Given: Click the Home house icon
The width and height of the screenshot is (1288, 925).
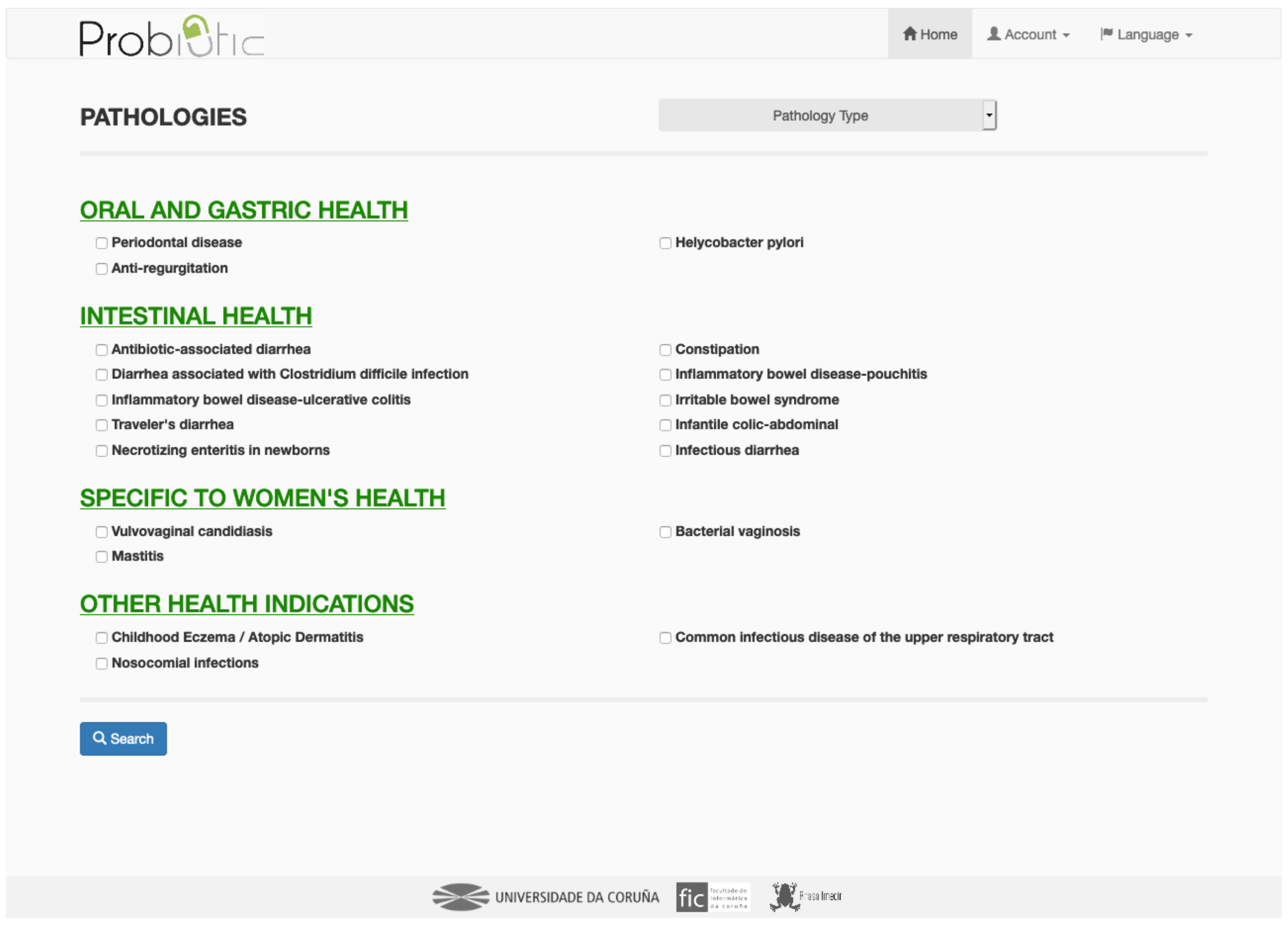Looking at the screenshot, I should 910,34.
